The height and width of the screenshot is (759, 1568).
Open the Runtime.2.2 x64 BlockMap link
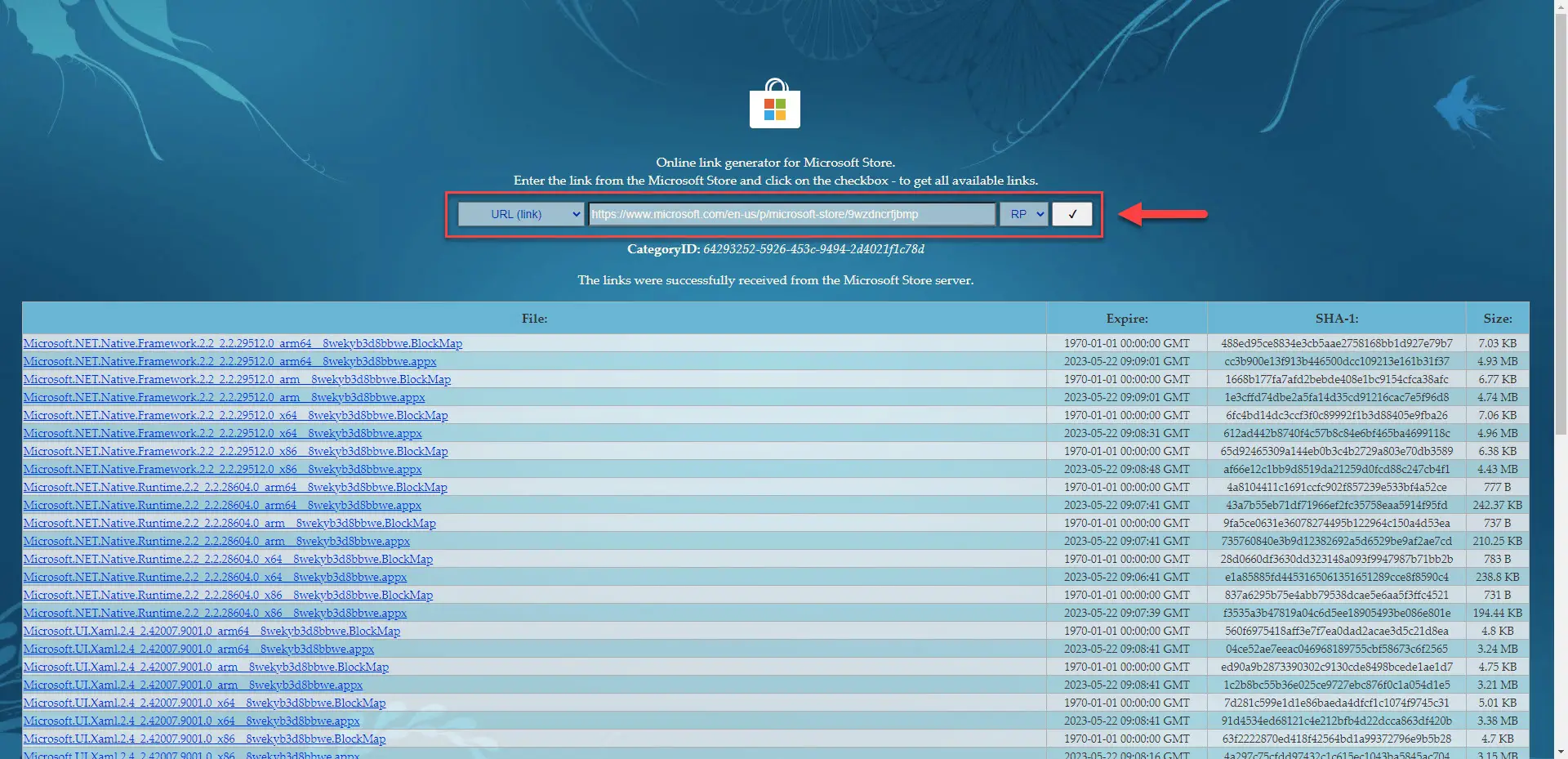point(228,559)
